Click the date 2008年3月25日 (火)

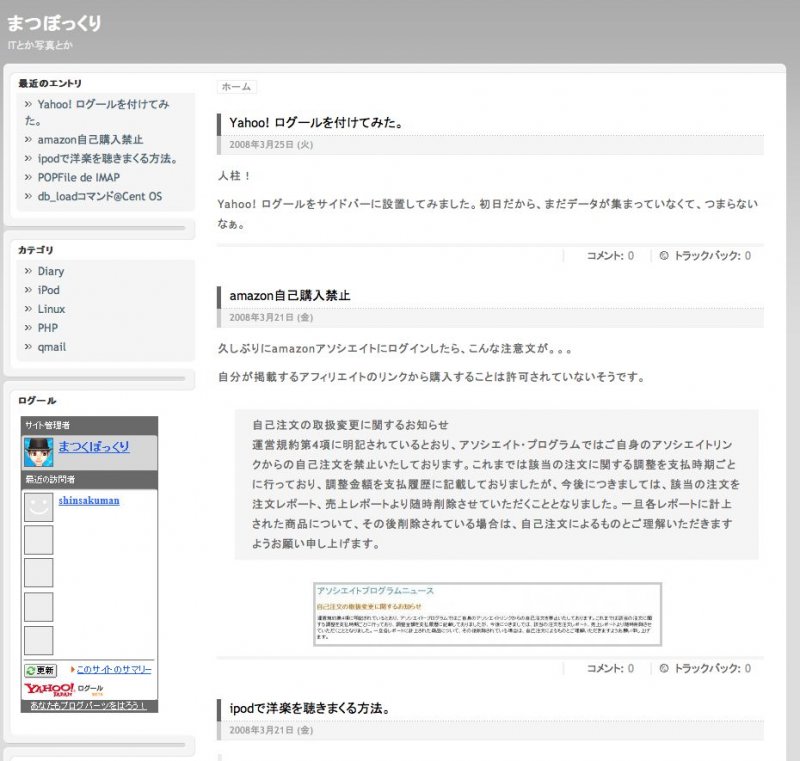point(271,145)
